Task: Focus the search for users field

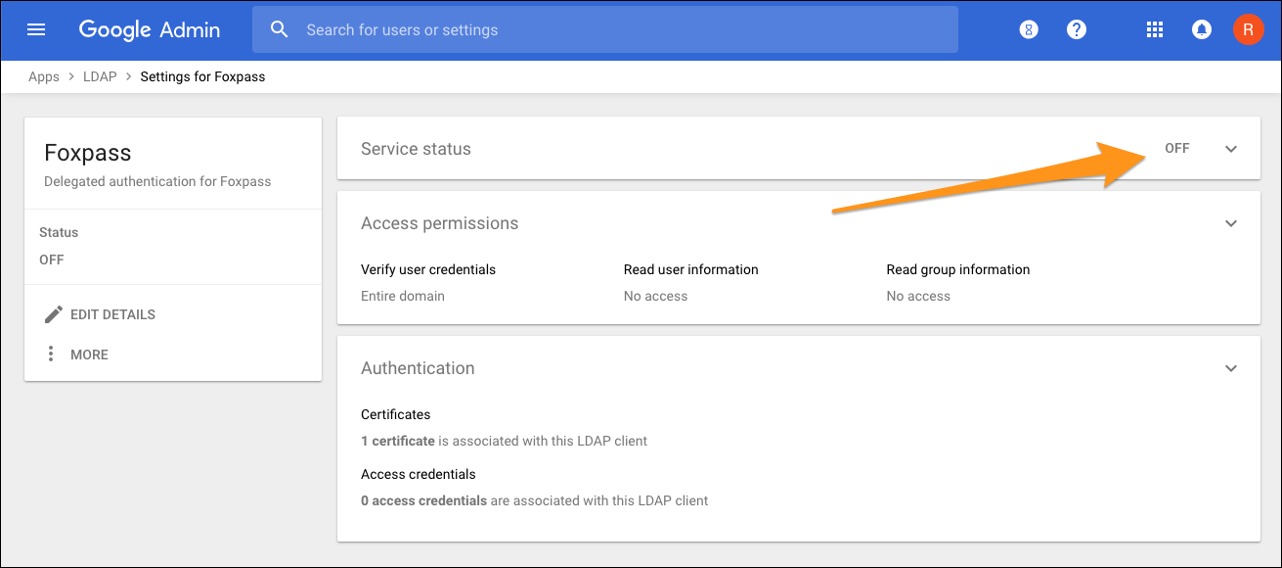Action: (x=620, y=30)
